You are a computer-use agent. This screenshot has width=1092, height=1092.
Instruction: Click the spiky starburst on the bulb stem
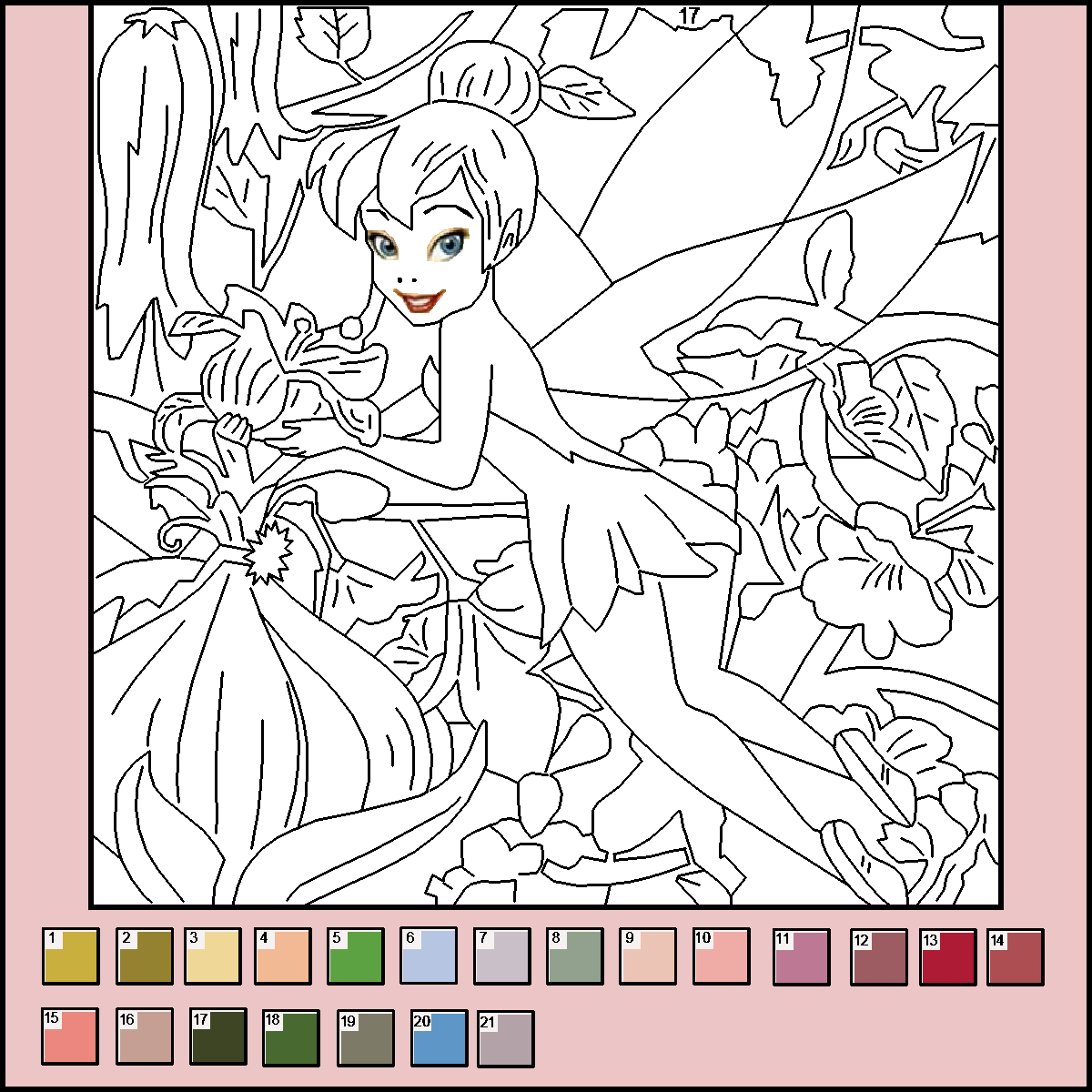pos(267,551)
